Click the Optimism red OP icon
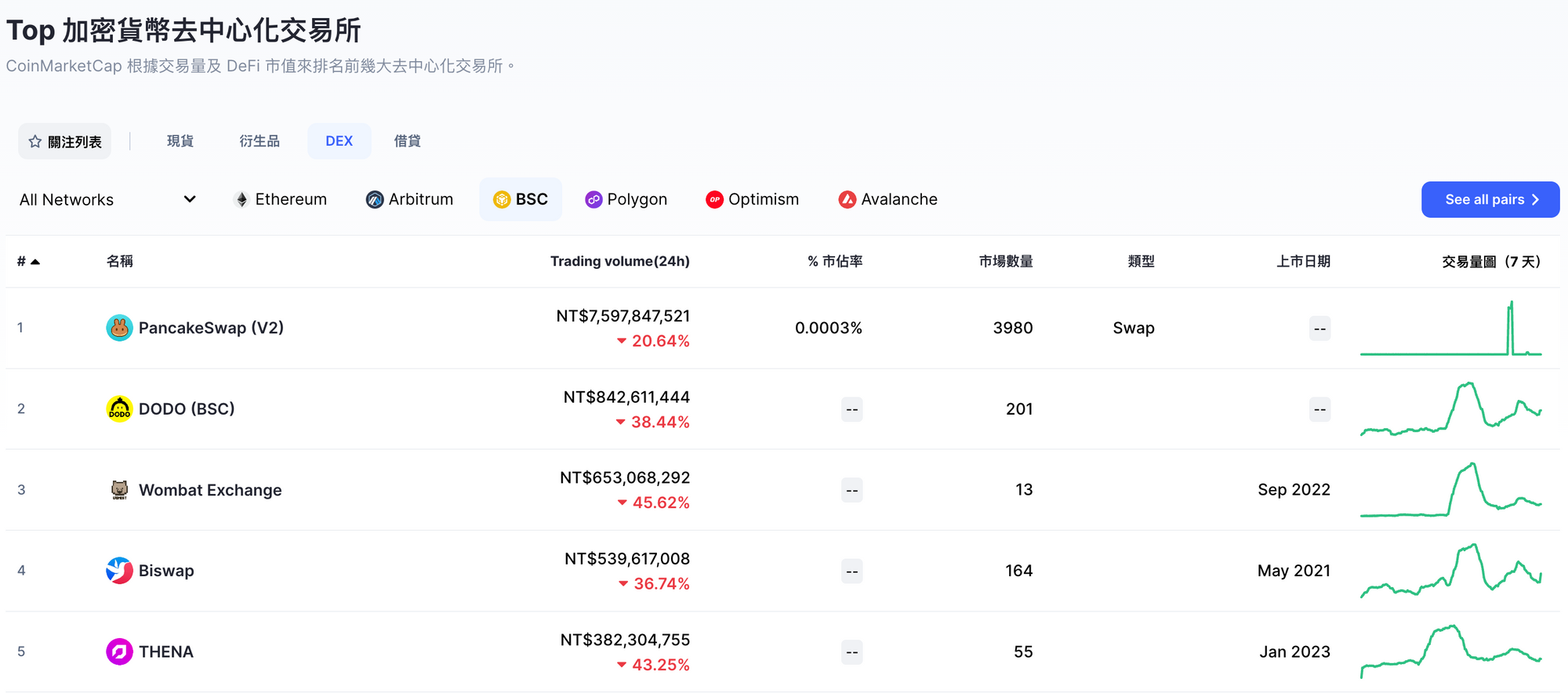Image resolution: width=1568 pixels, height=693 pixels. pyautogui.click(x=714, y=200)
